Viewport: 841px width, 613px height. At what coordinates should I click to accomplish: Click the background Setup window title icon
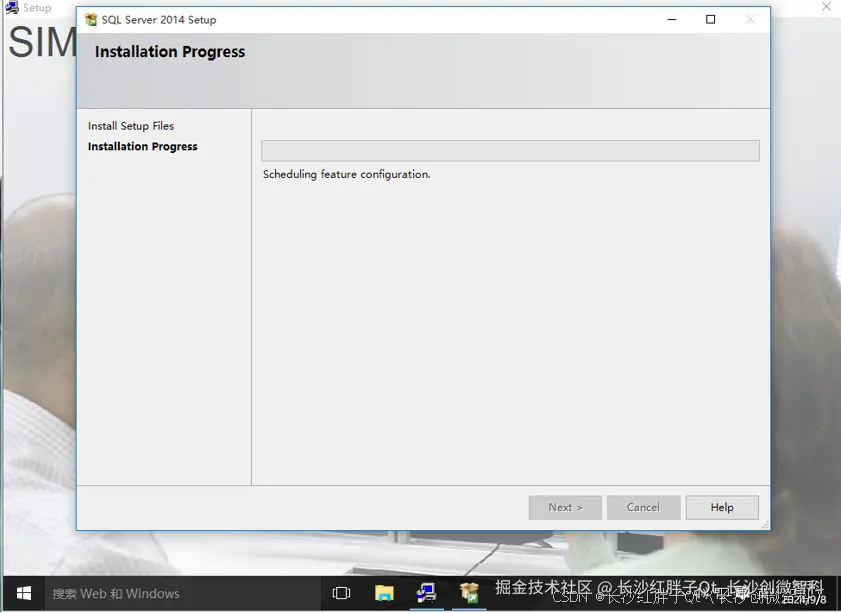click(x=12, y=8)
